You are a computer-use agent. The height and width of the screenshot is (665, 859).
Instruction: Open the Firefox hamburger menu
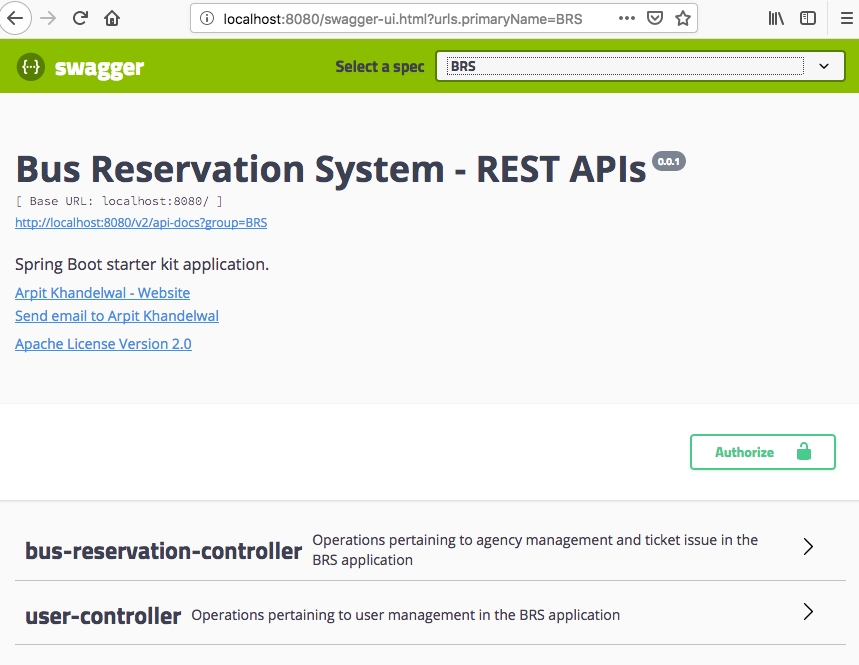(844, 19)
